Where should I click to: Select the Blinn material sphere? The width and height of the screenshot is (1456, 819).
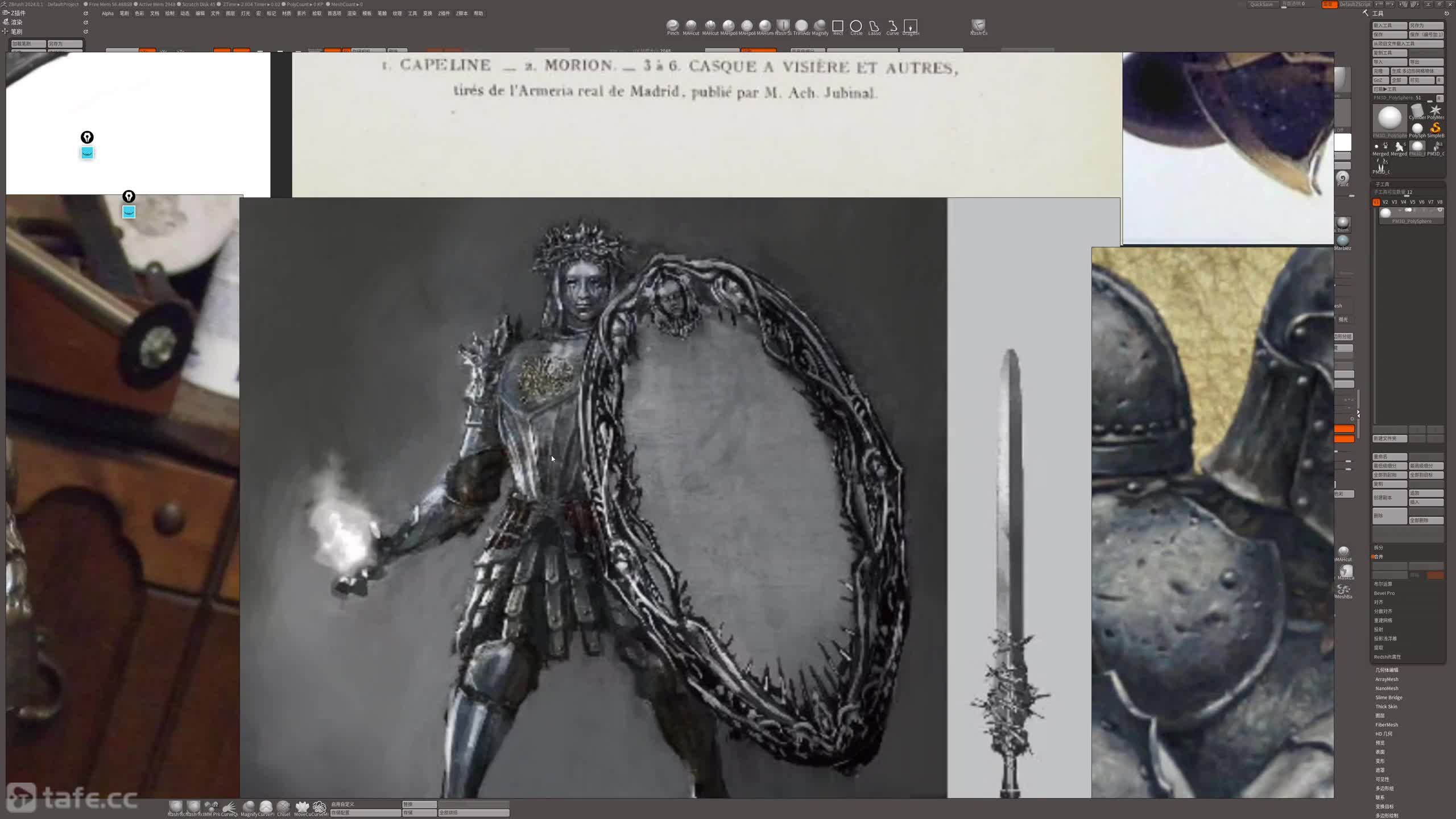tap(1343, 224)
